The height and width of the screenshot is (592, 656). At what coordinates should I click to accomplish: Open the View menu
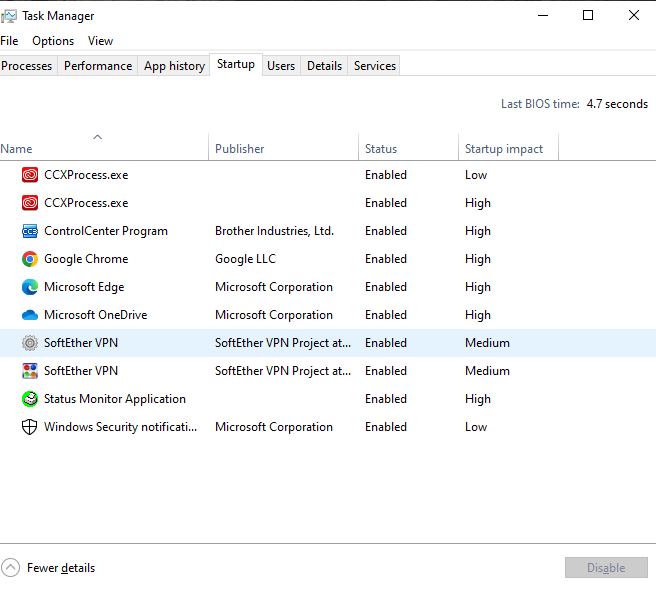tap(100, 41)
